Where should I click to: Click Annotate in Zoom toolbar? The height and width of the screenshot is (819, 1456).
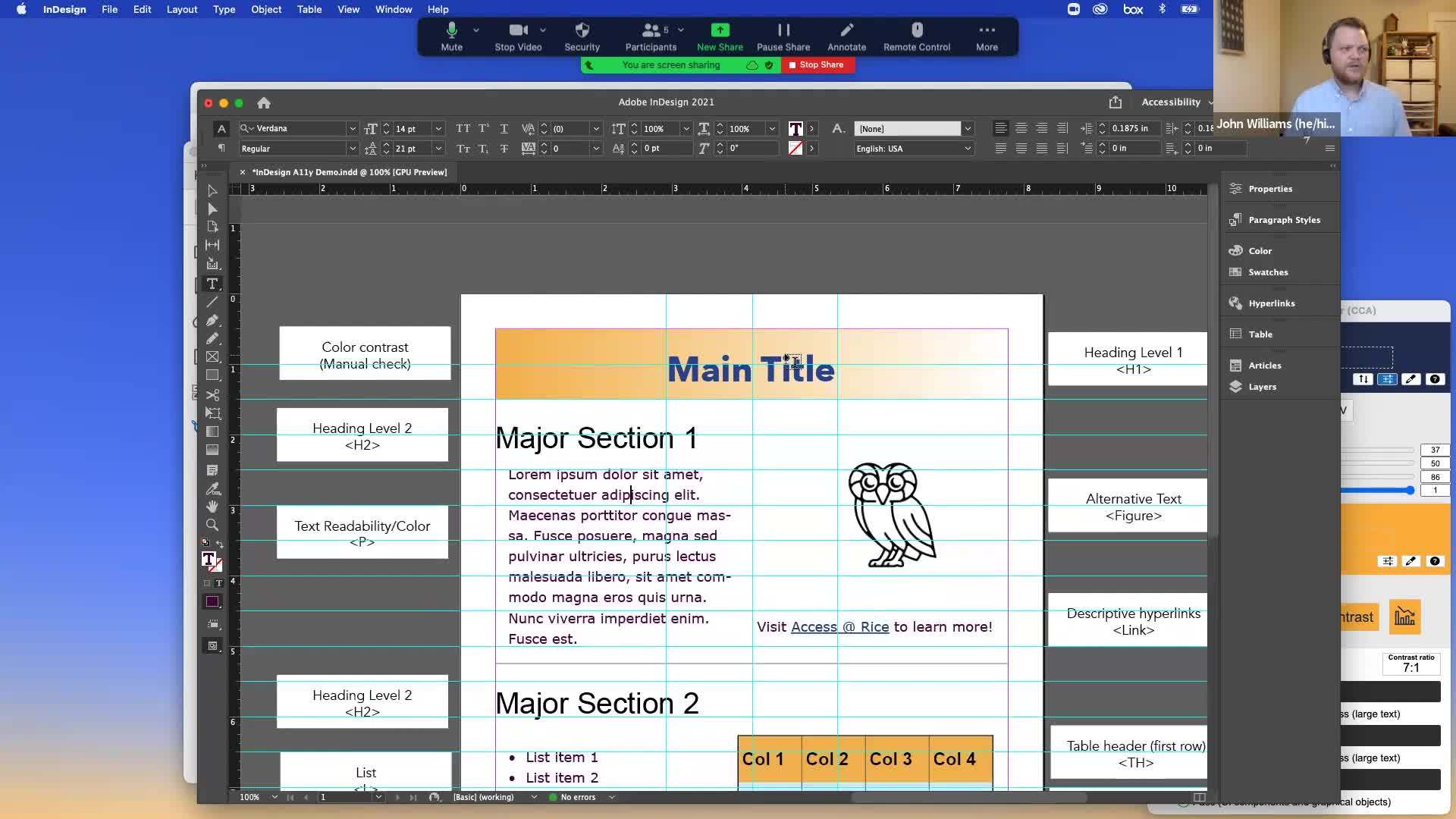pos(846,36)
